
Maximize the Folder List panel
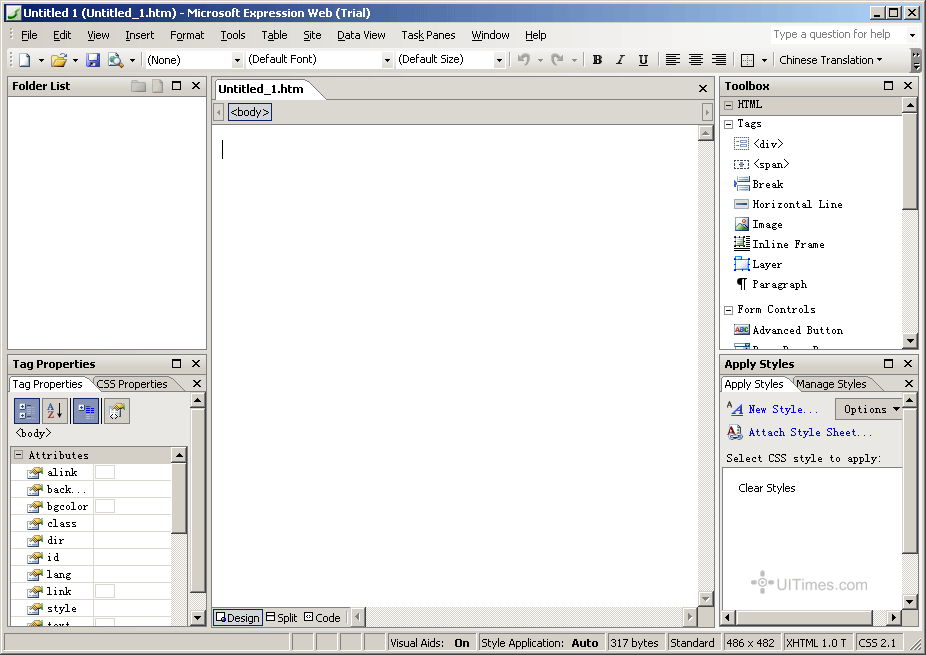[177, 86]
